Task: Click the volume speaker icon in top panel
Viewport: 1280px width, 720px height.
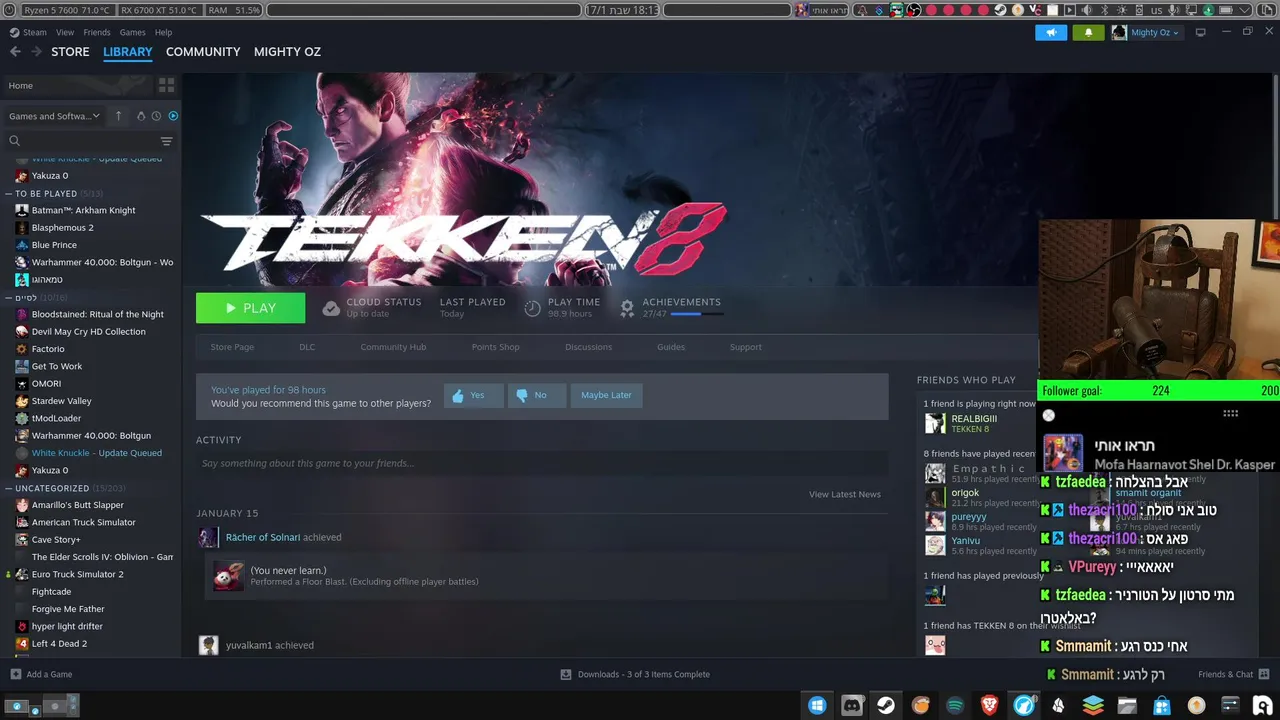Action: 1086,10
